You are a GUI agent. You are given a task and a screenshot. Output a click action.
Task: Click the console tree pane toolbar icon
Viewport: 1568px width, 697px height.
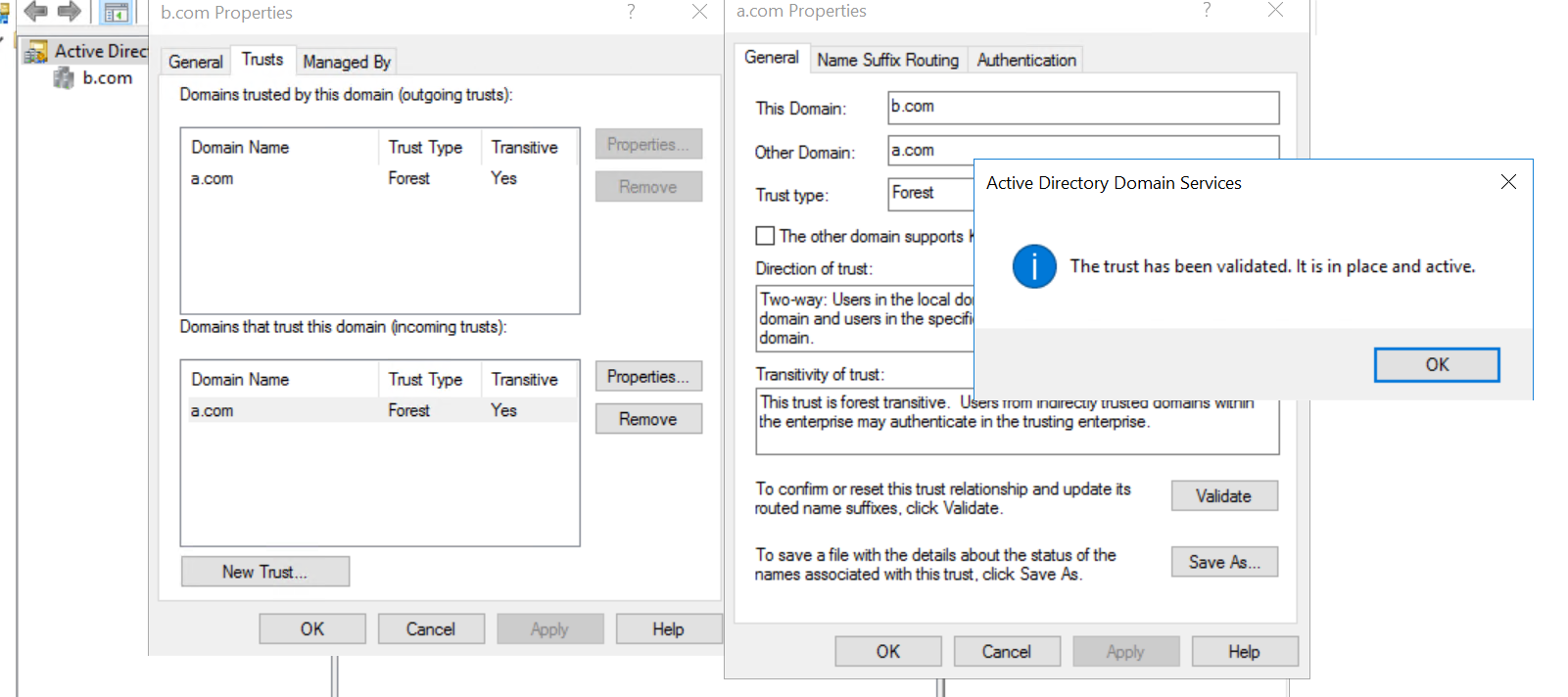[x=116, y=13]
